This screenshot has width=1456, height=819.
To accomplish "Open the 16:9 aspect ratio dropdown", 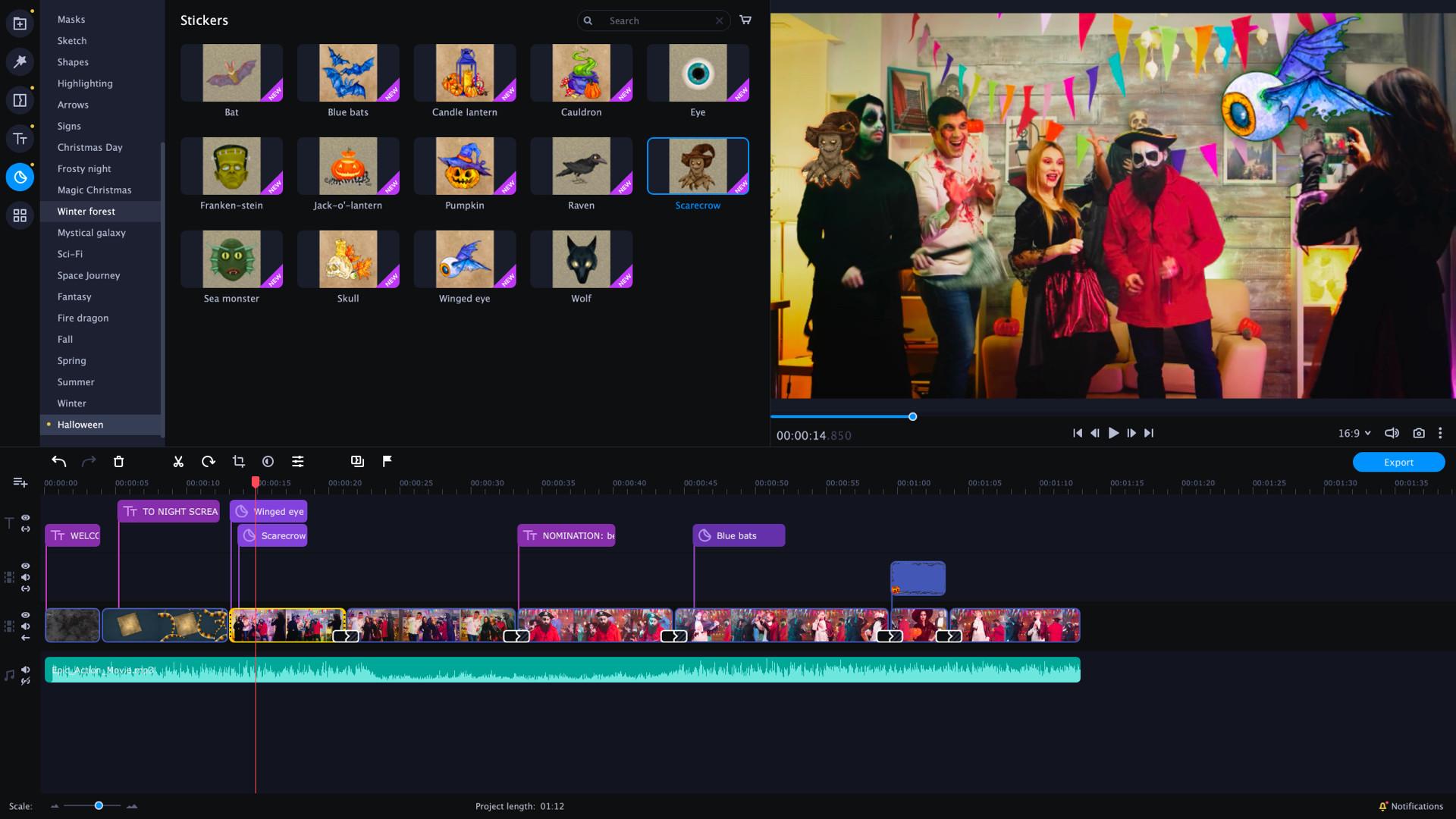I will click(x=1355, y=433).
